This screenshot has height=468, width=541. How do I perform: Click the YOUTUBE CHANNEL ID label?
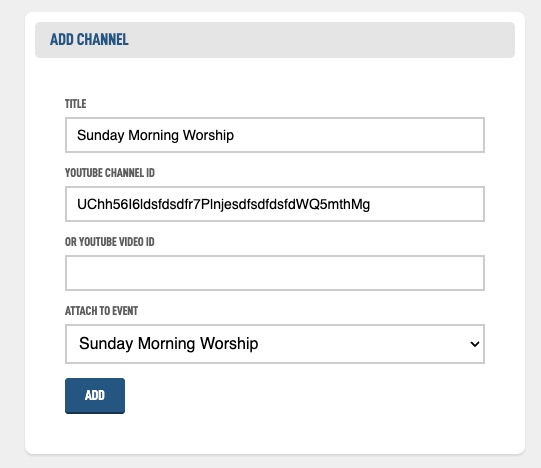tap(110, 173)
